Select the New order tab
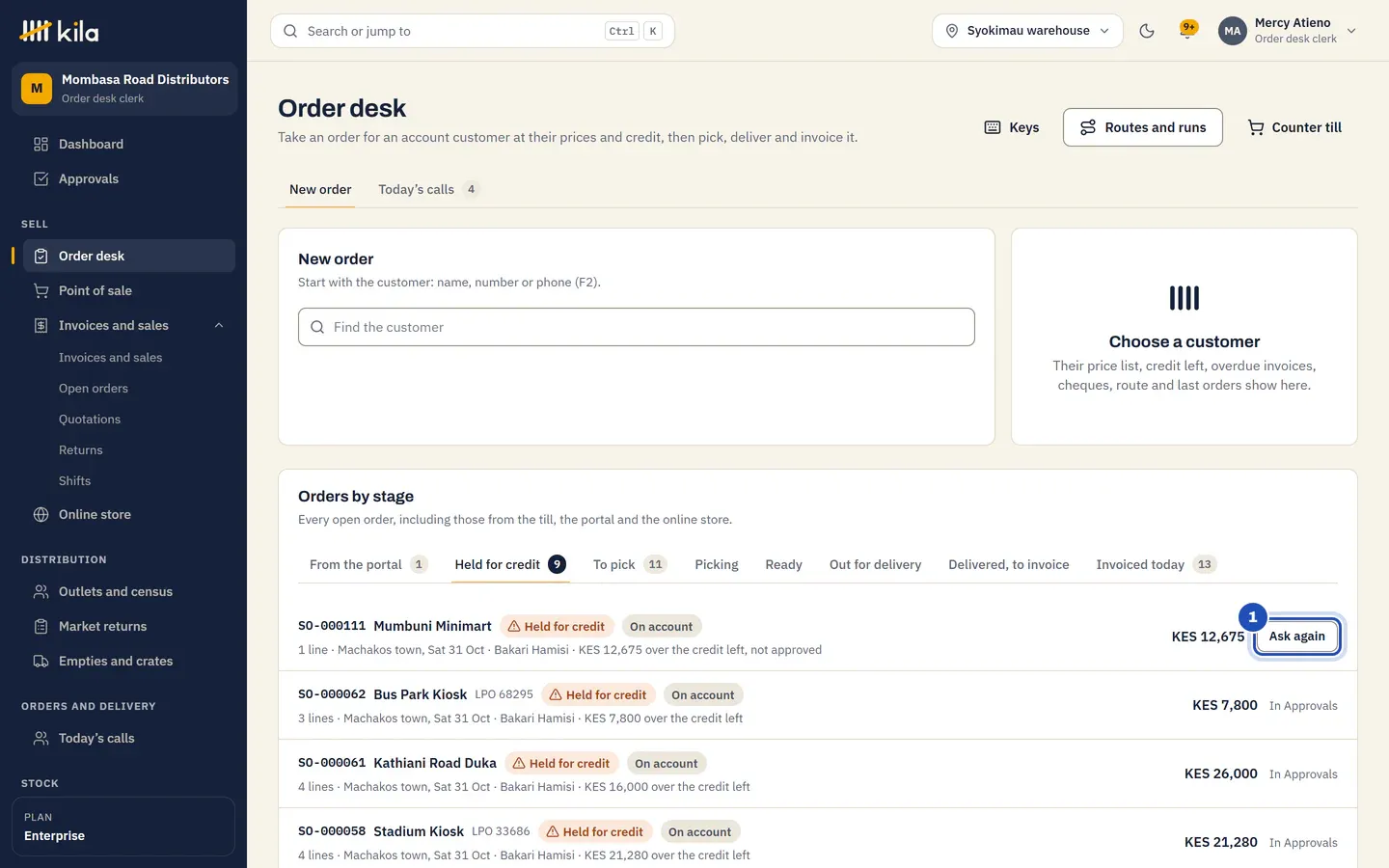The image size is (1389, 868). pyautogui.click(x=320, y=189)
